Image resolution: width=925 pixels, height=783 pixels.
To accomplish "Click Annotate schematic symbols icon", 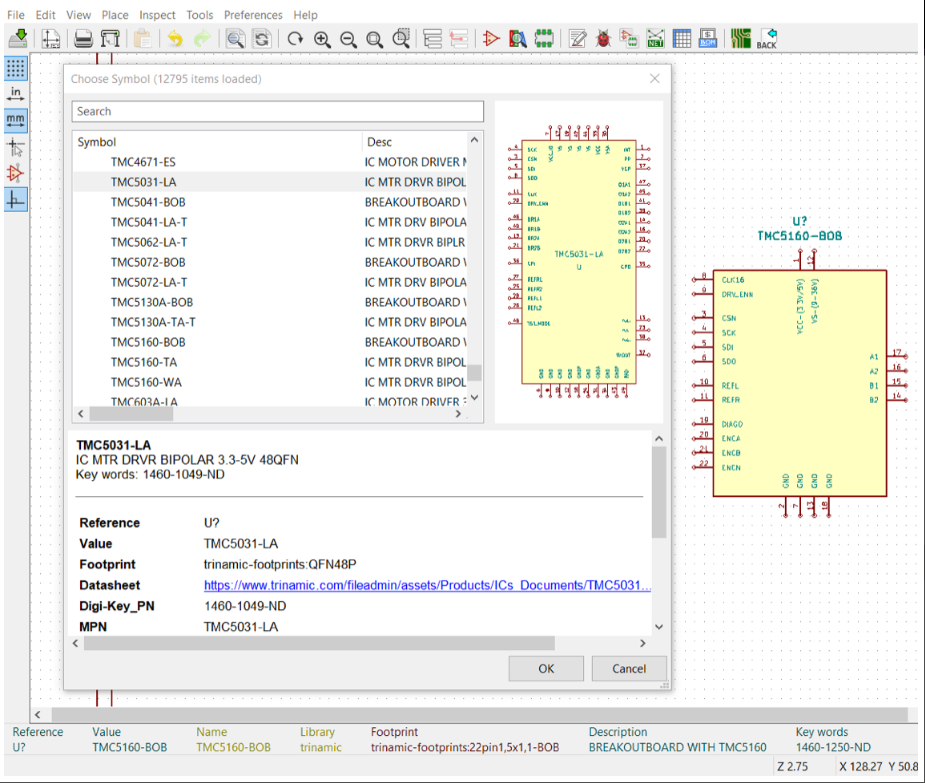I will coord(577,39).
